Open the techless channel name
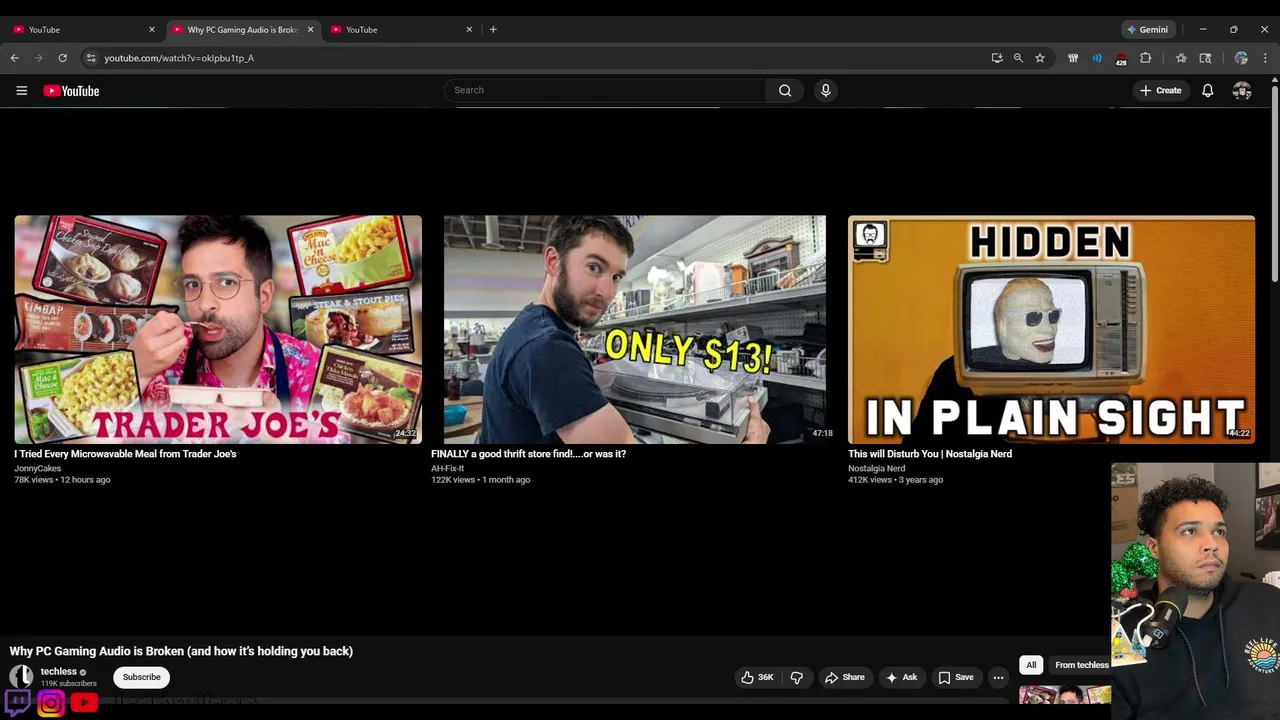Image resolution: width=1280 pixels, height=720 pixels. pyautogui.click(x=59, y=672)
